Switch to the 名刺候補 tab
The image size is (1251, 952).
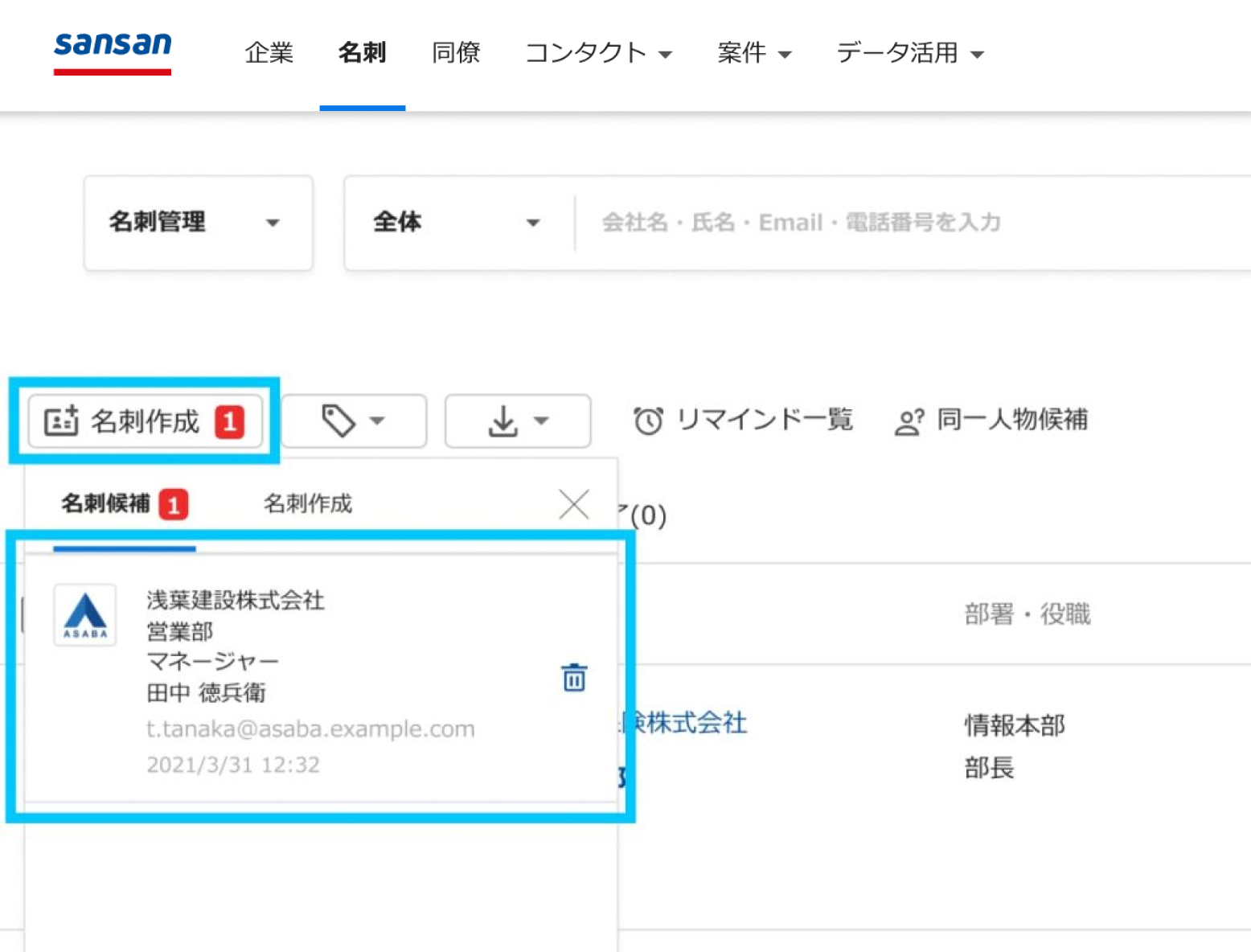pyautogui.click(x=125, y=505)
